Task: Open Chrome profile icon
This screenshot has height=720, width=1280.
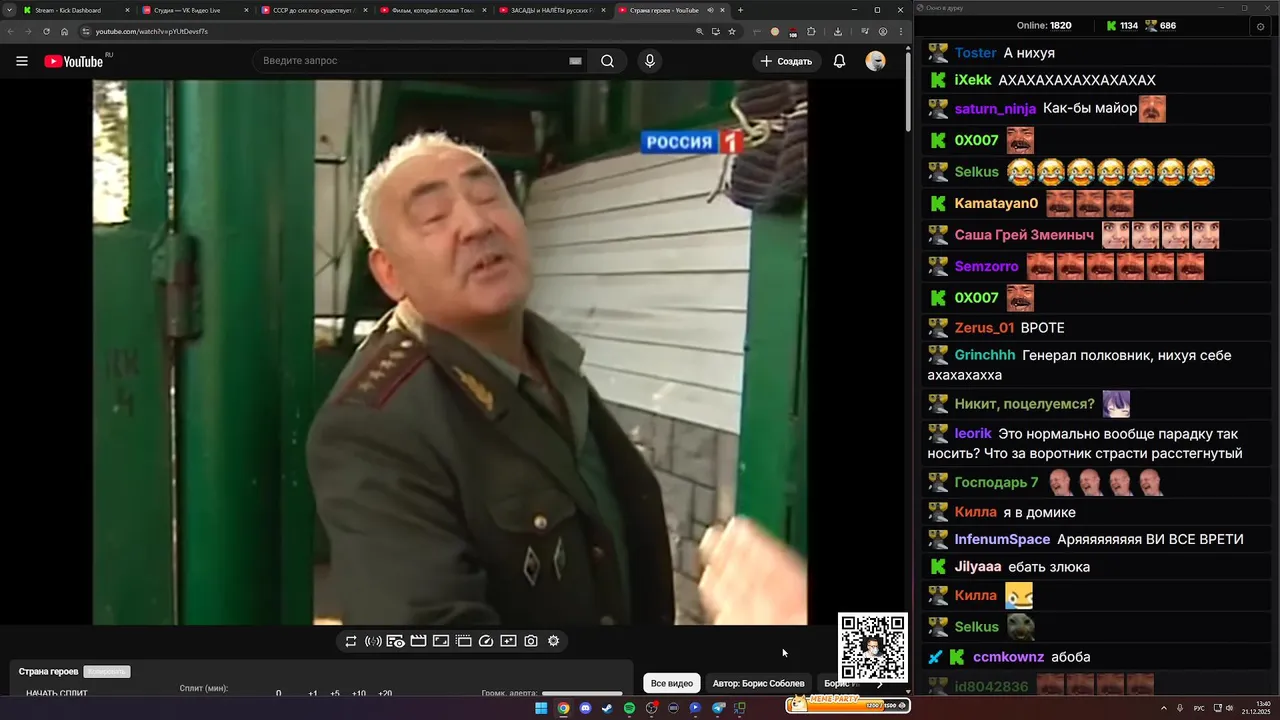Action: 882,31
